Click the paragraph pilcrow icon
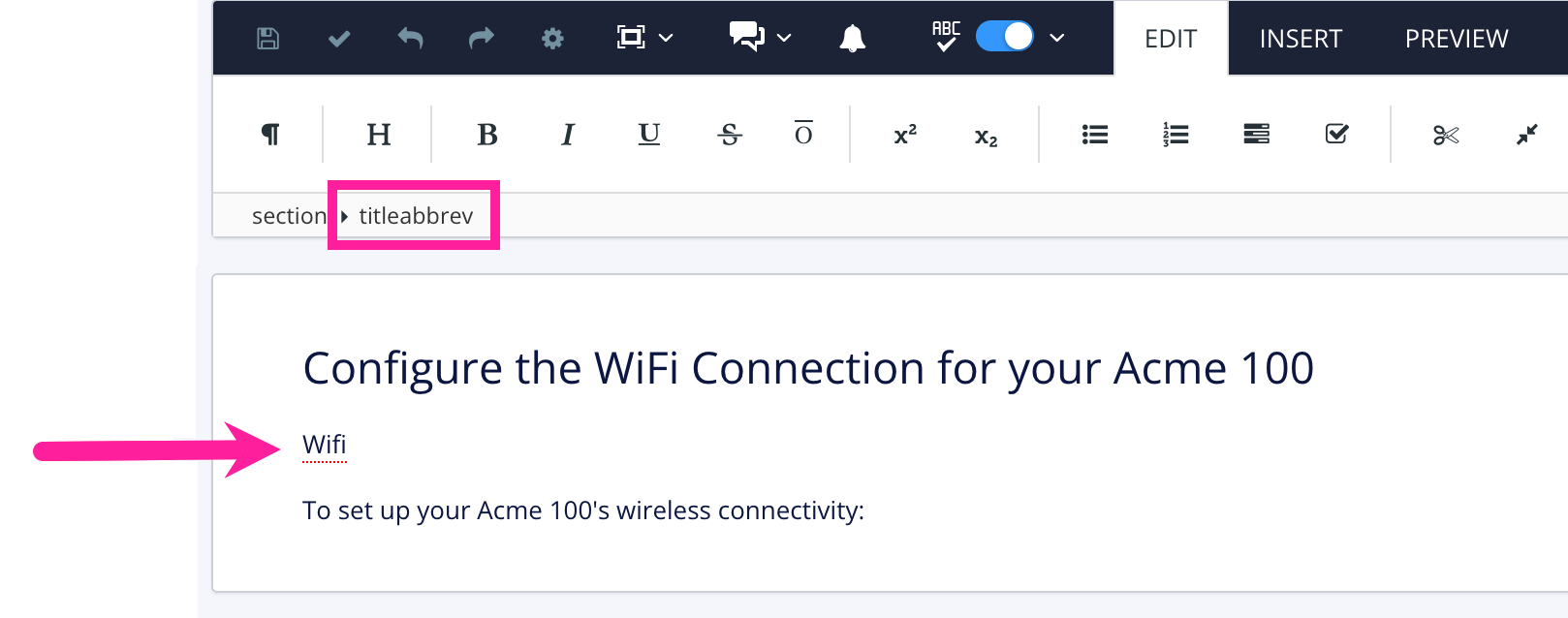The width and height of the screenshot is (1568, 618). coord(270,135)
